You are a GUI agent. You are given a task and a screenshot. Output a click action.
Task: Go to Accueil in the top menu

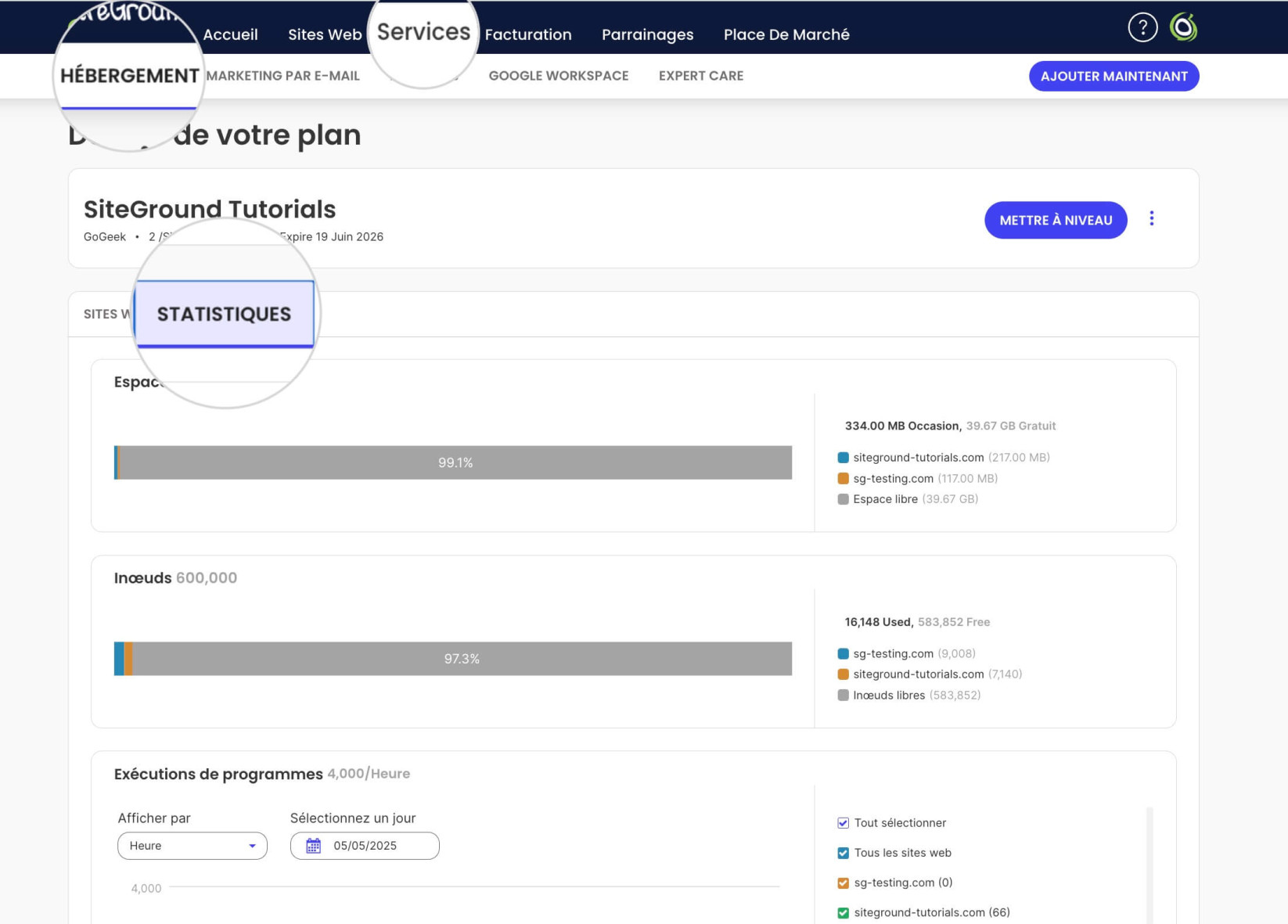point(230,34)
